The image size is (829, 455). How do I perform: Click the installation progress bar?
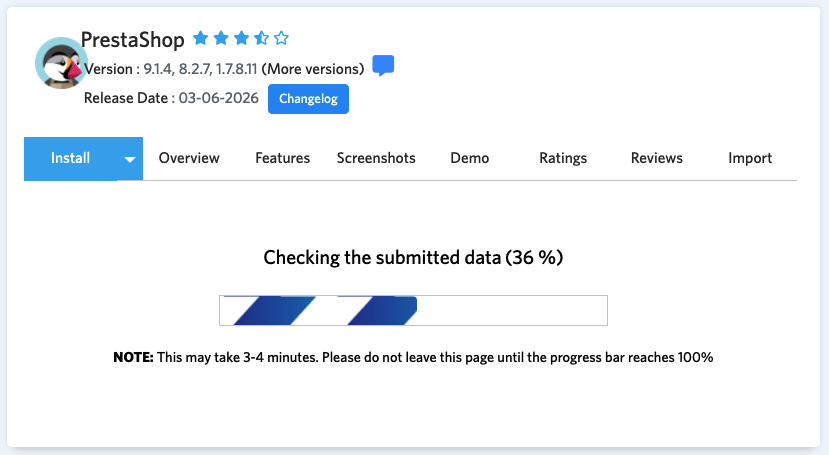coord(413,310)
